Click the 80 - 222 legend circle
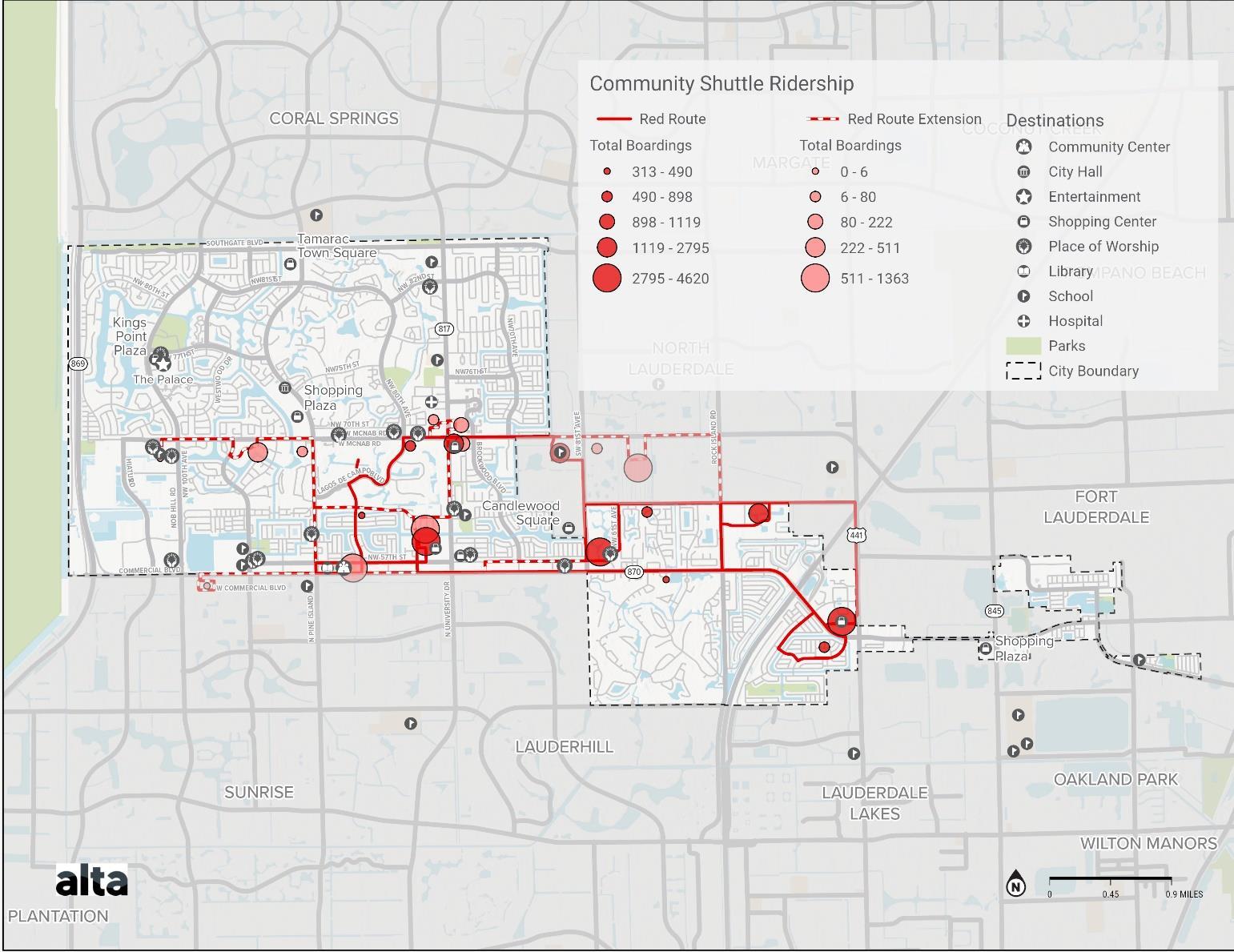This screenshot has height=952, width=1234. 815,222
